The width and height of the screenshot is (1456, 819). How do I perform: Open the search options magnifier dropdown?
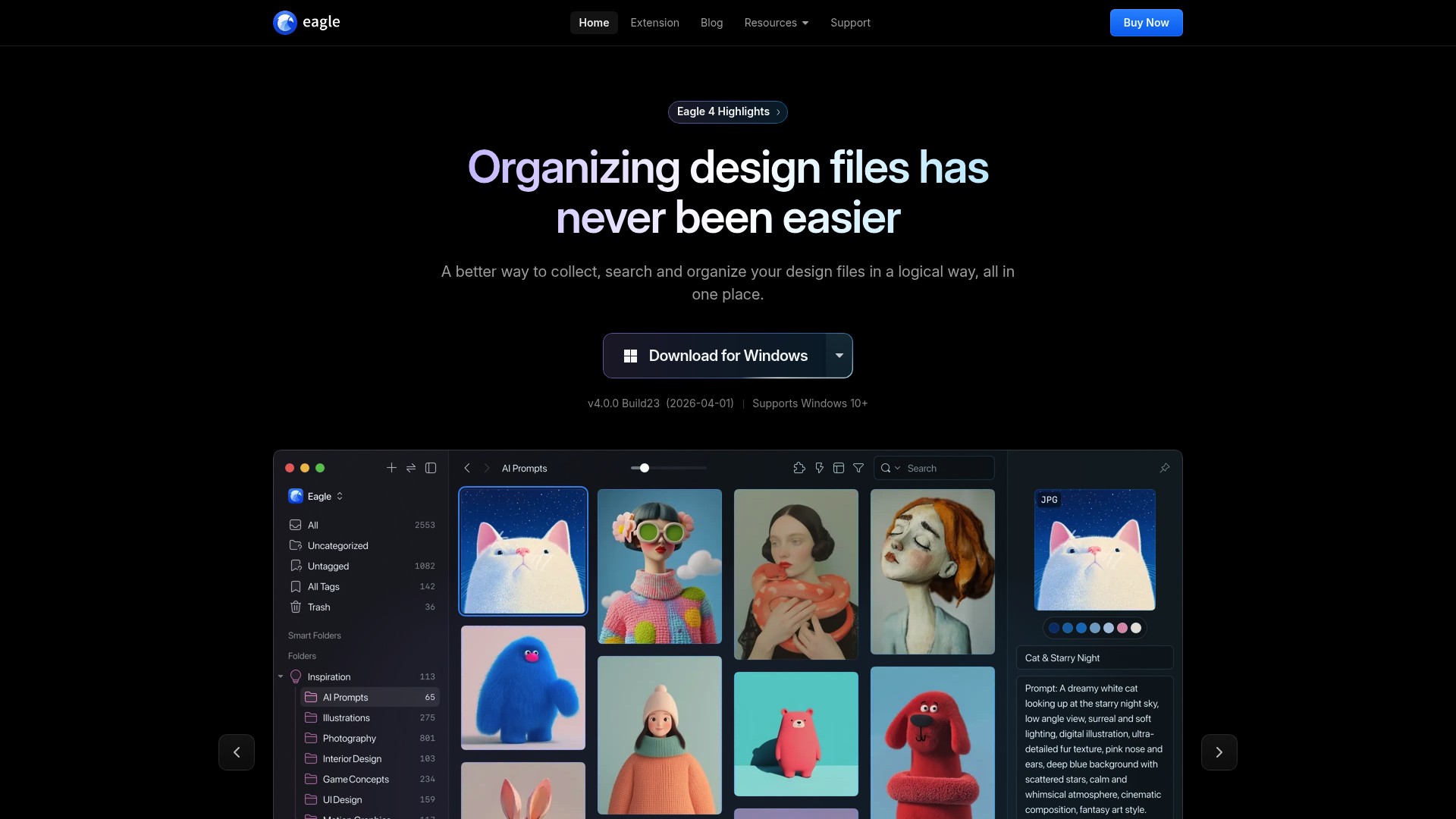[x=890, y=469]
